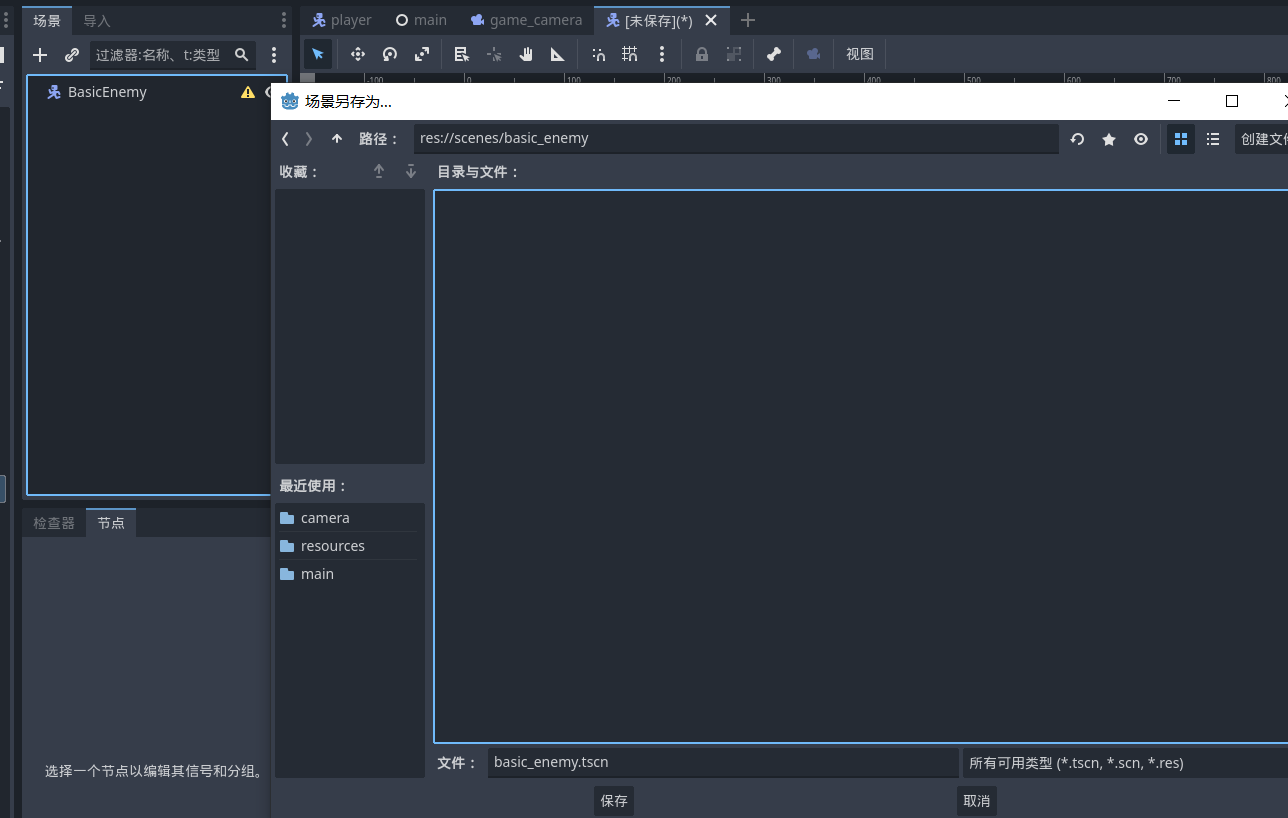Edit the path field res://scenes/basic_enemy
The width and height of the screenshot is (1288, 818).
[x=736, y=138]
